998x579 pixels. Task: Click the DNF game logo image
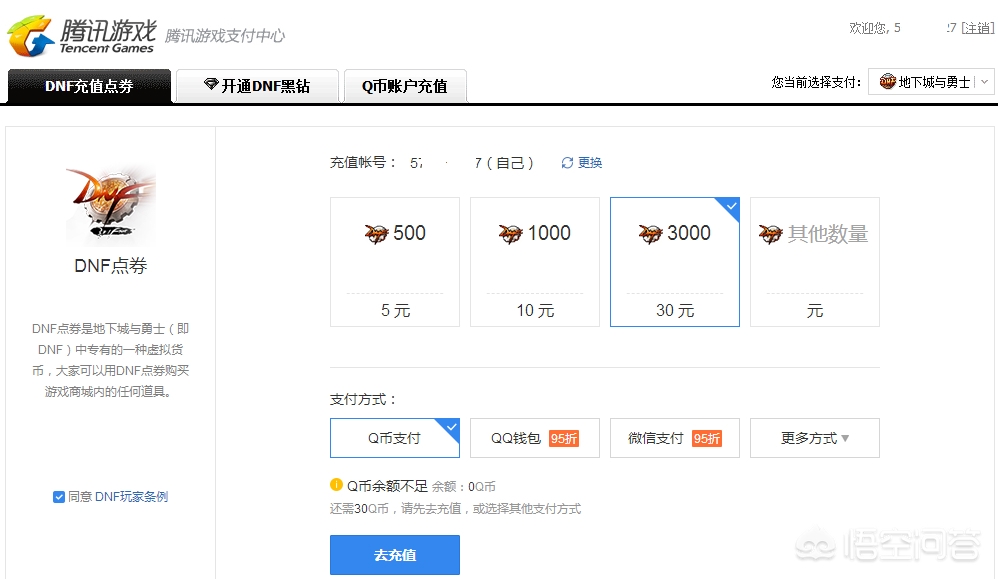[x=111, y=204]
